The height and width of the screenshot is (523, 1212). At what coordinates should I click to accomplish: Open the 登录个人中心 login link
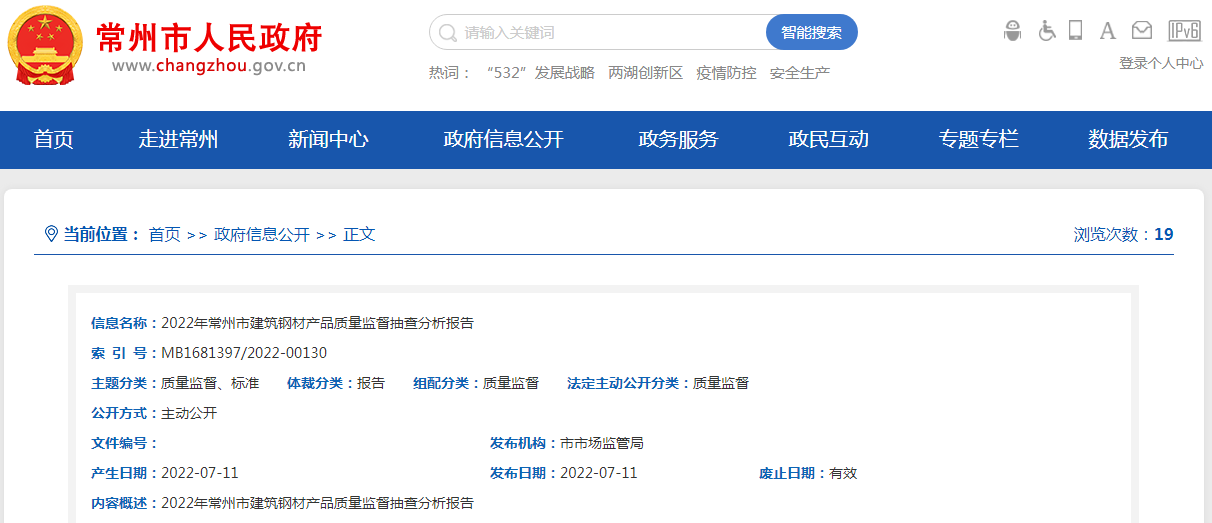pyautogui.click(x=1161, y=63)
